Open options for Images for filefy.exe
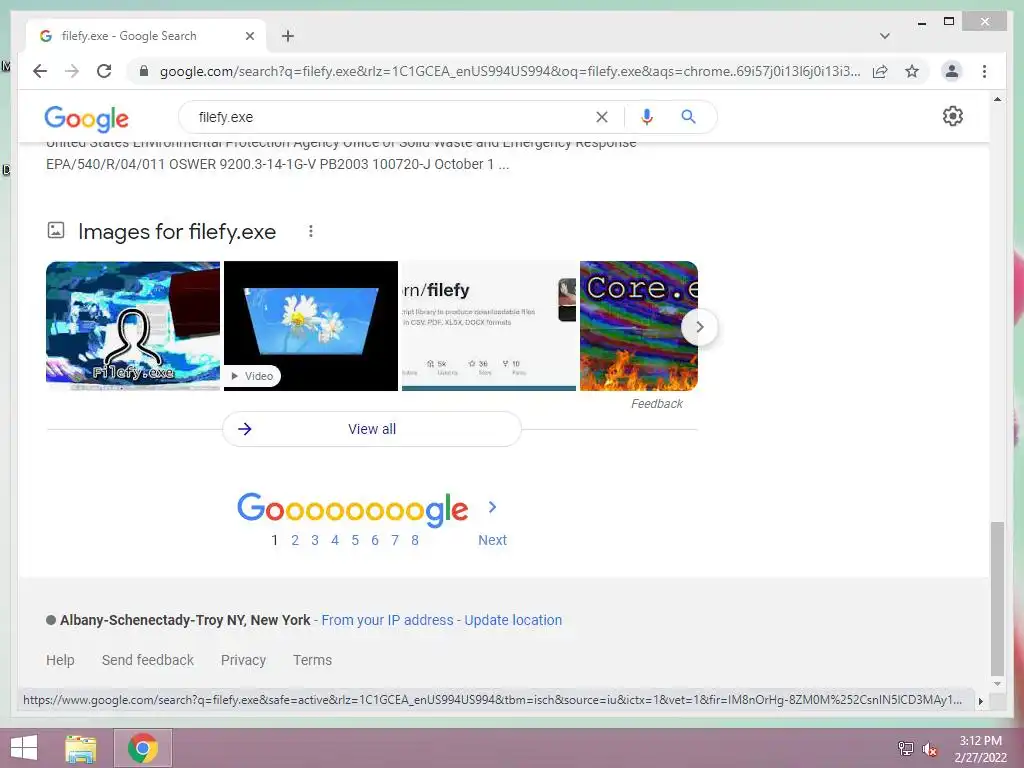 311,231
